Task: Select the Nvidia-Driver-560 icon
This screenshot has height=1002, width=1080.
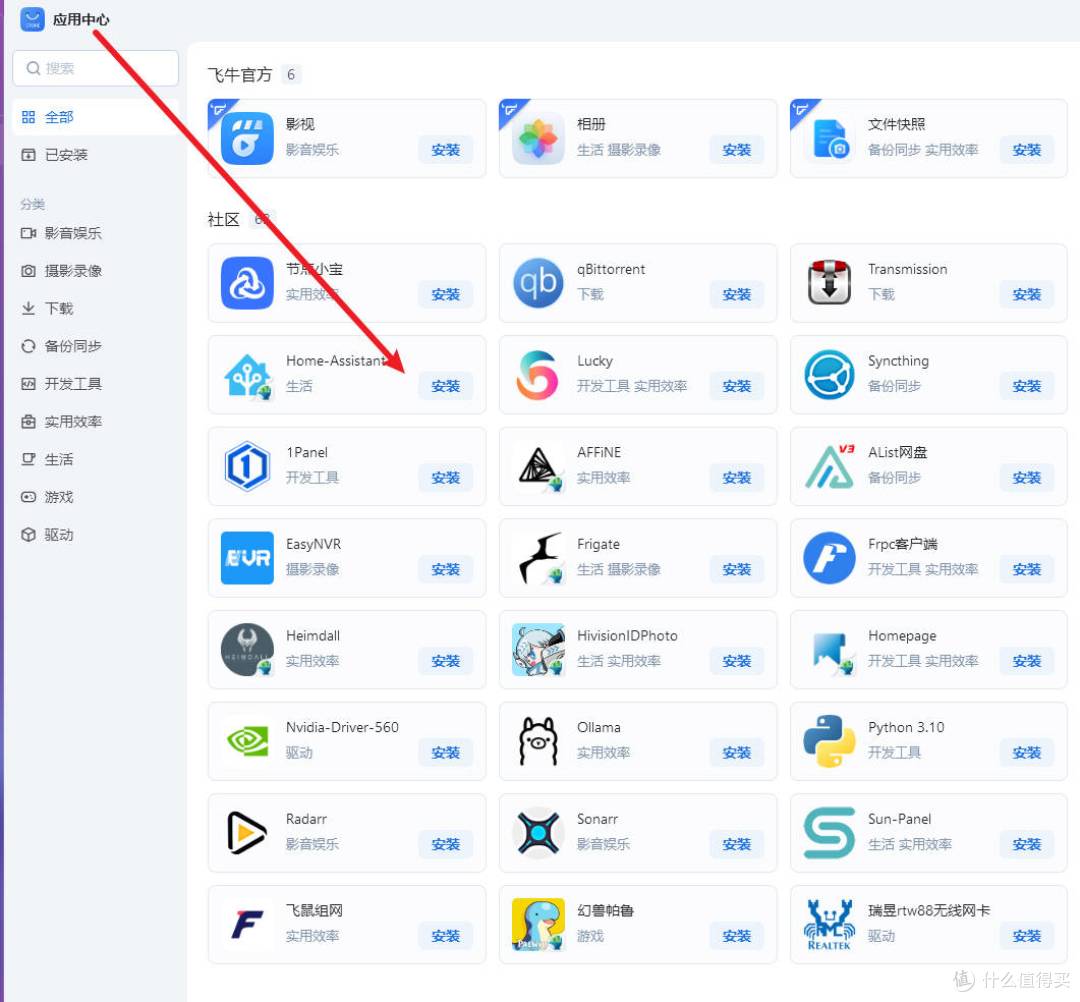Action: pyautogui.click(x=247, y=741)
